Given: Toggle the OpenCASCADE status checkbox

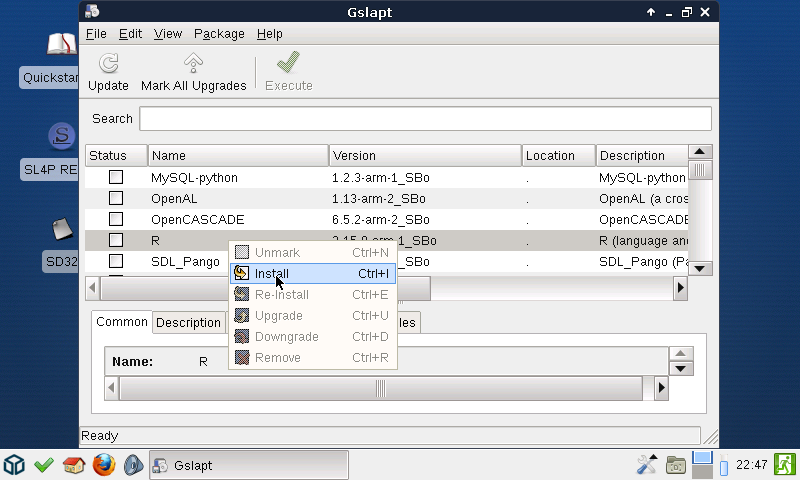Looking at the screenshot, I should click(116, 219).
